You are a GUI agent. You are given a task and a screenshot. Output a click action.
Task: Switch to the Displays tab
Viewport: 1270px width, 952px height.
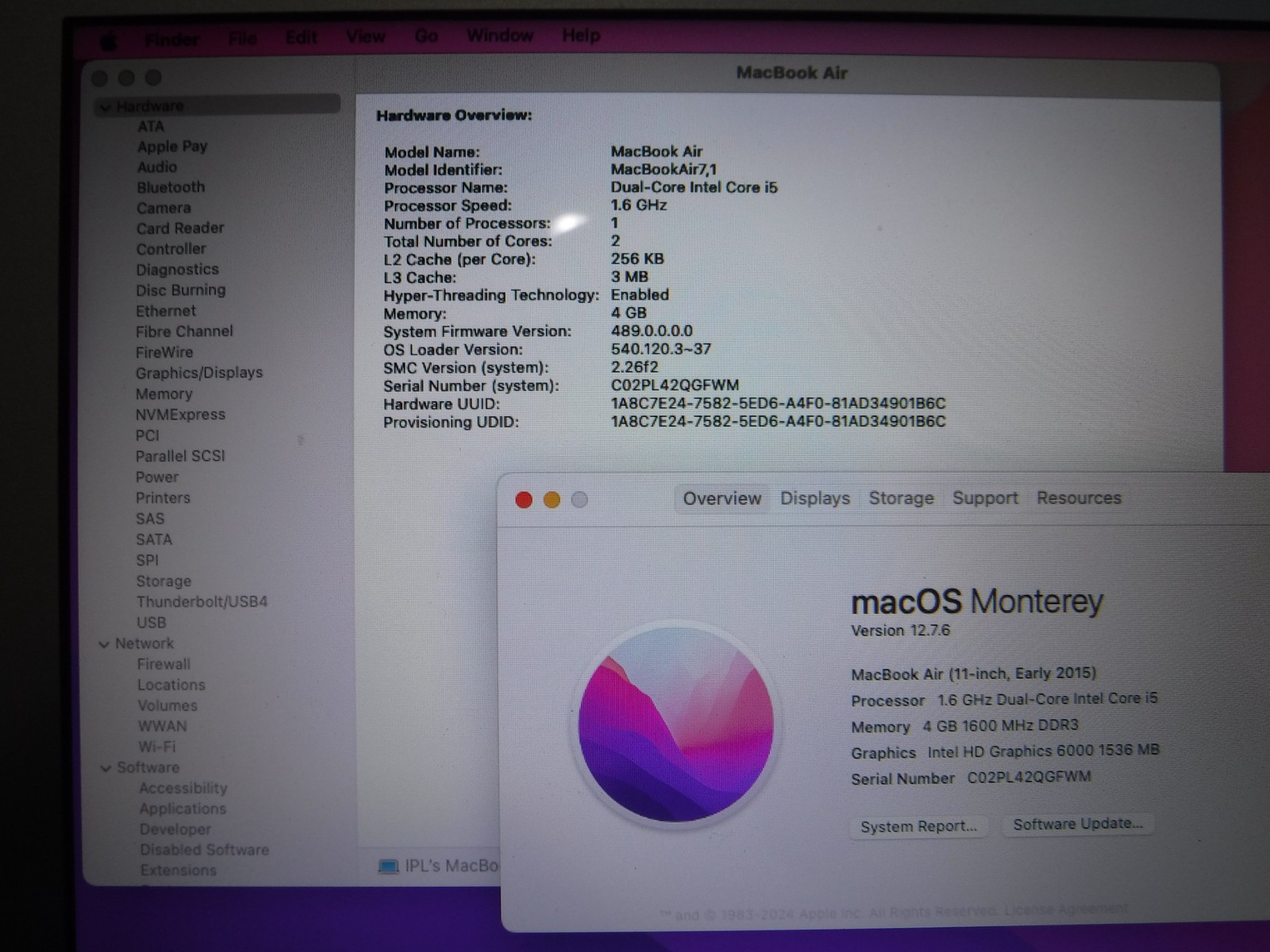815,498
